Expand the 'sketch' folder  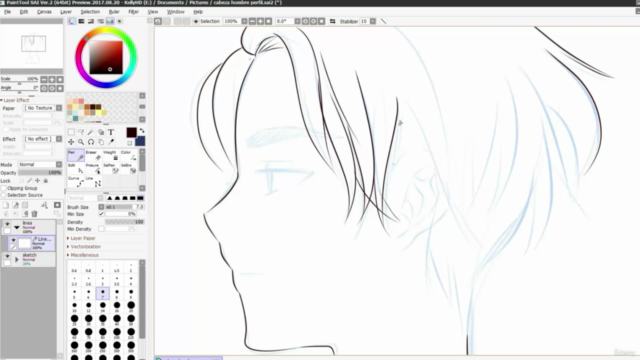(x=17, y=260)
